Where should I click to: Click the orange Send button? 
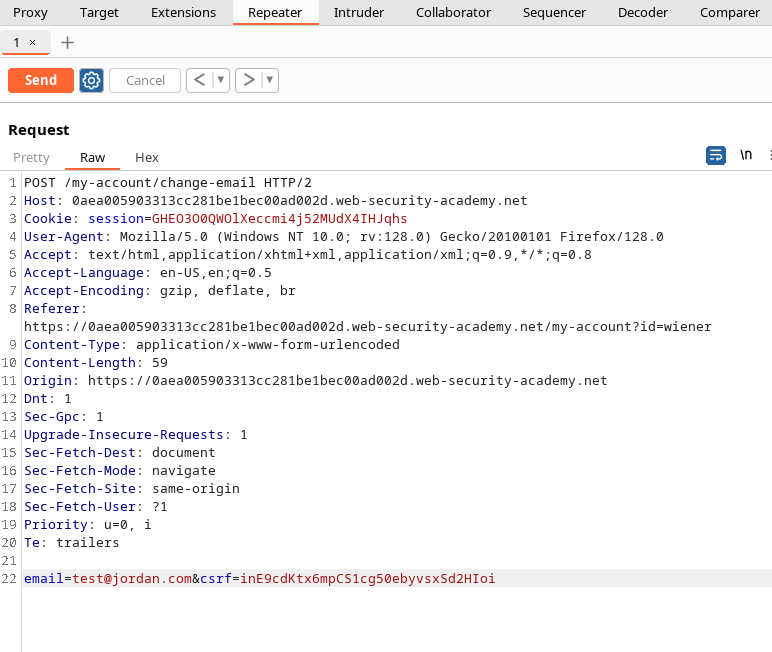pos(40,80)
